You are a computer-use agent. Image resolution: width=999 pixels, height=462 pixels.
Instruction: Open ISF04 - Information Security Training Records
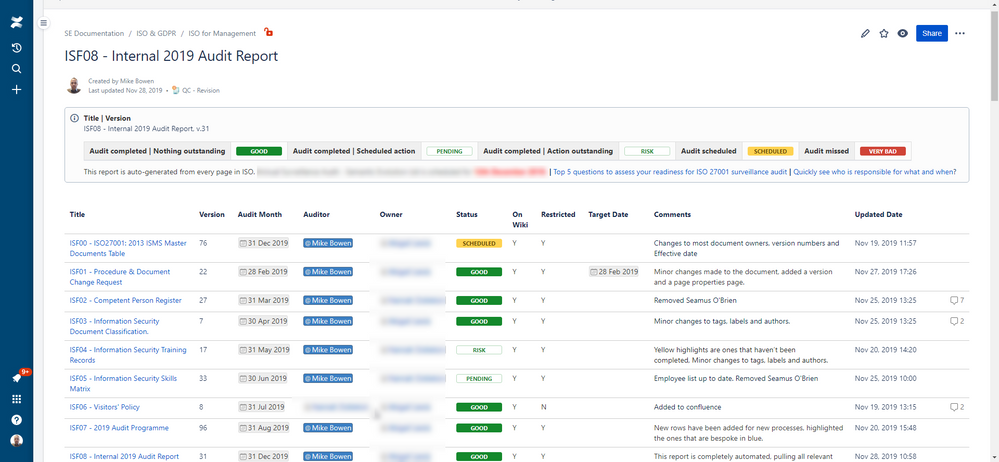click(128, 355)
